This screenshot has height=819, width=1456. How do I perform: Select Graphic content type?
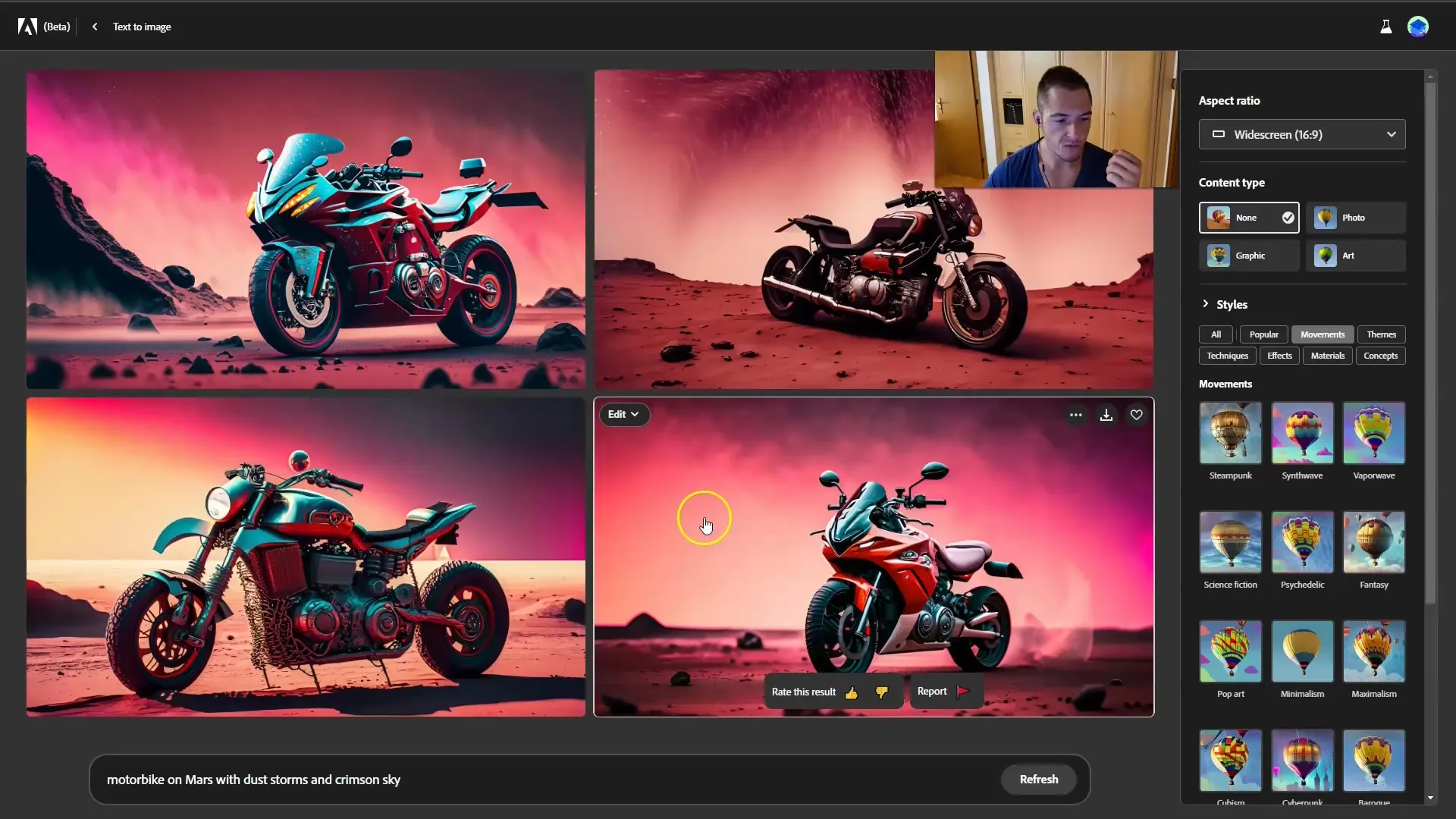1249,256
